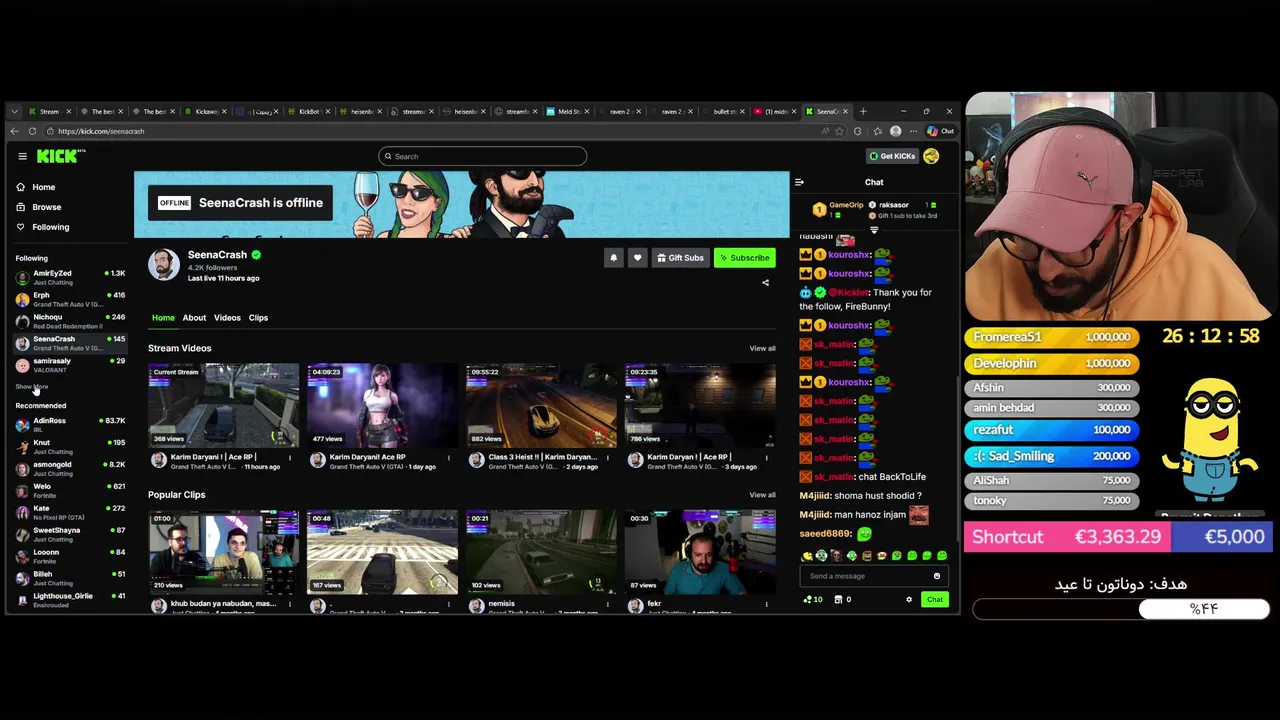1280x720 pixels.
Task: Open AdinRoss in Recommended list
Action: pos(70,425)
